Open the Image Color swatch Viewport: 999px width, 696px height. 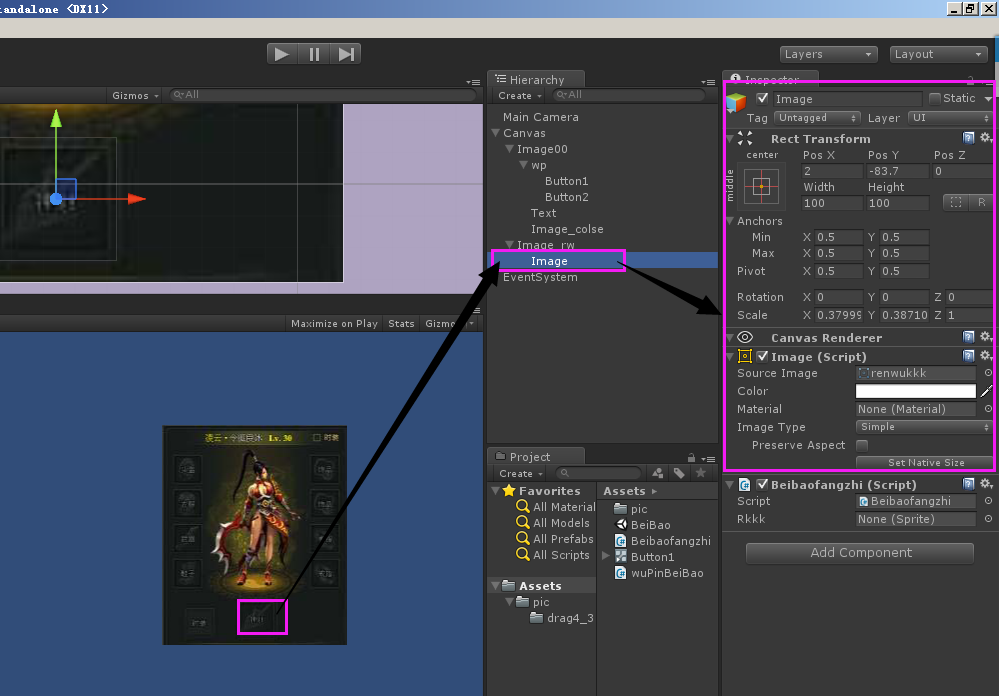coord(916,391)
